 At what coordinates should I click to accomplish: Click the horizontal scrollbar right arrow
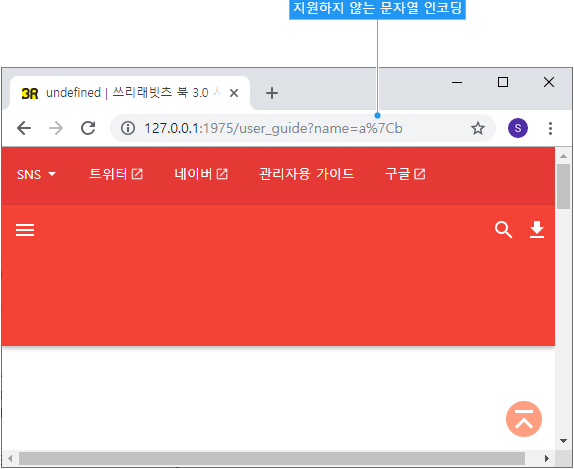click(547, 458)
